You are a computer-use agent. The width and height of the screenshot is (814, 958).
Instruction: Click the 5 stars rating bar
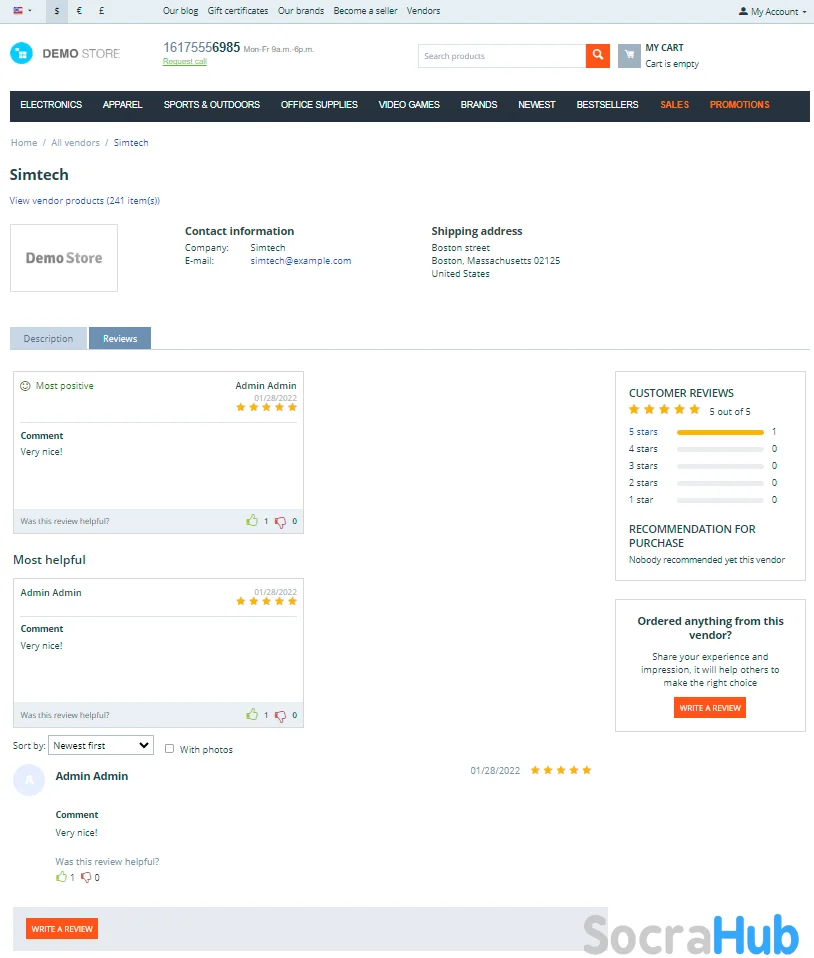click(x=720, y=432)
